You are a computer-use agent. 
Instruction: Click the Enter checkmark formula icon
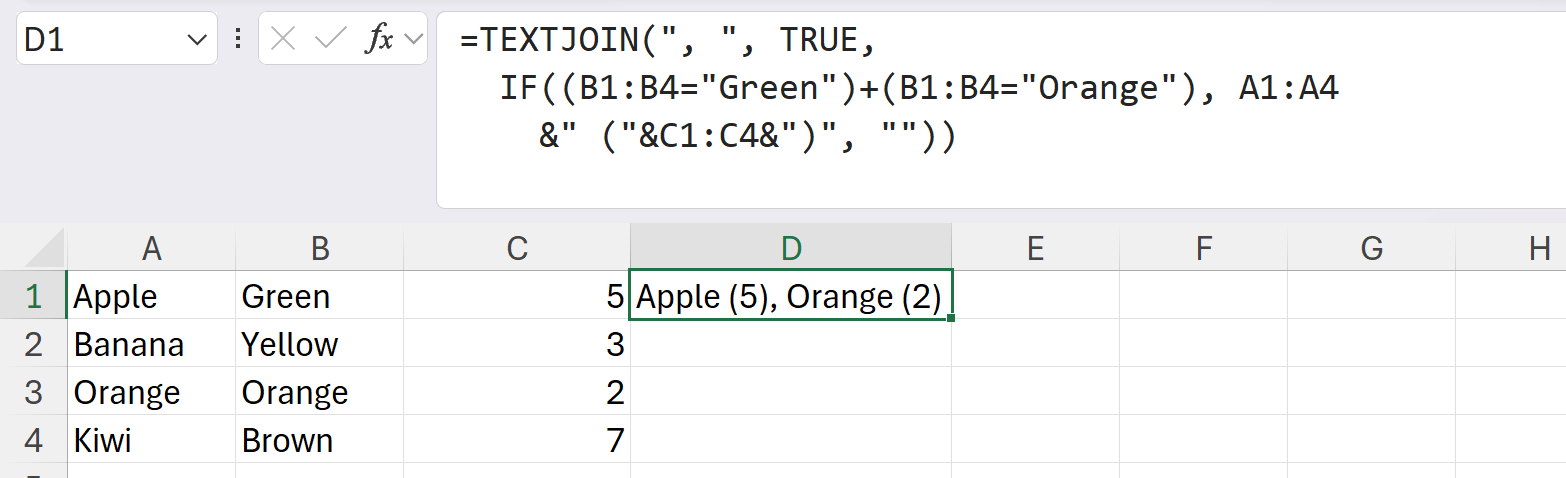(x=329, y=39)
